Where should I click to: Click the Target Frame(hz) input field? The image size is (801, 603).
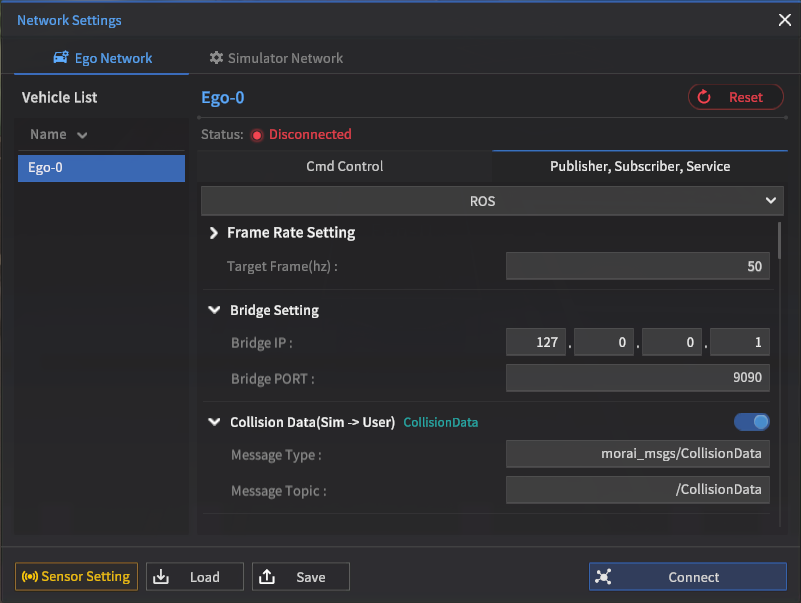tap(637, 266)
